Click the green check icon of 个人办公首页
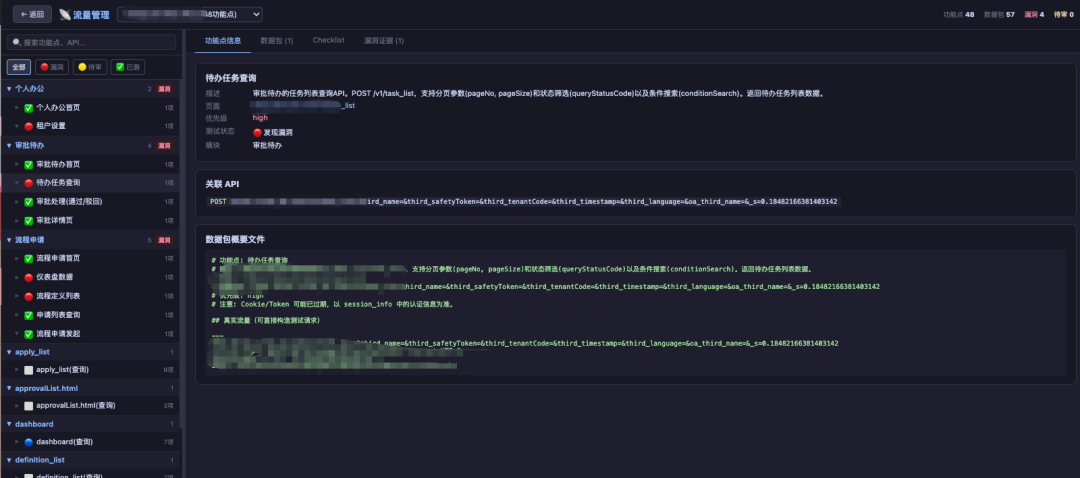The width and height of the screenshot is (1080, 478). tap(28, 108)
